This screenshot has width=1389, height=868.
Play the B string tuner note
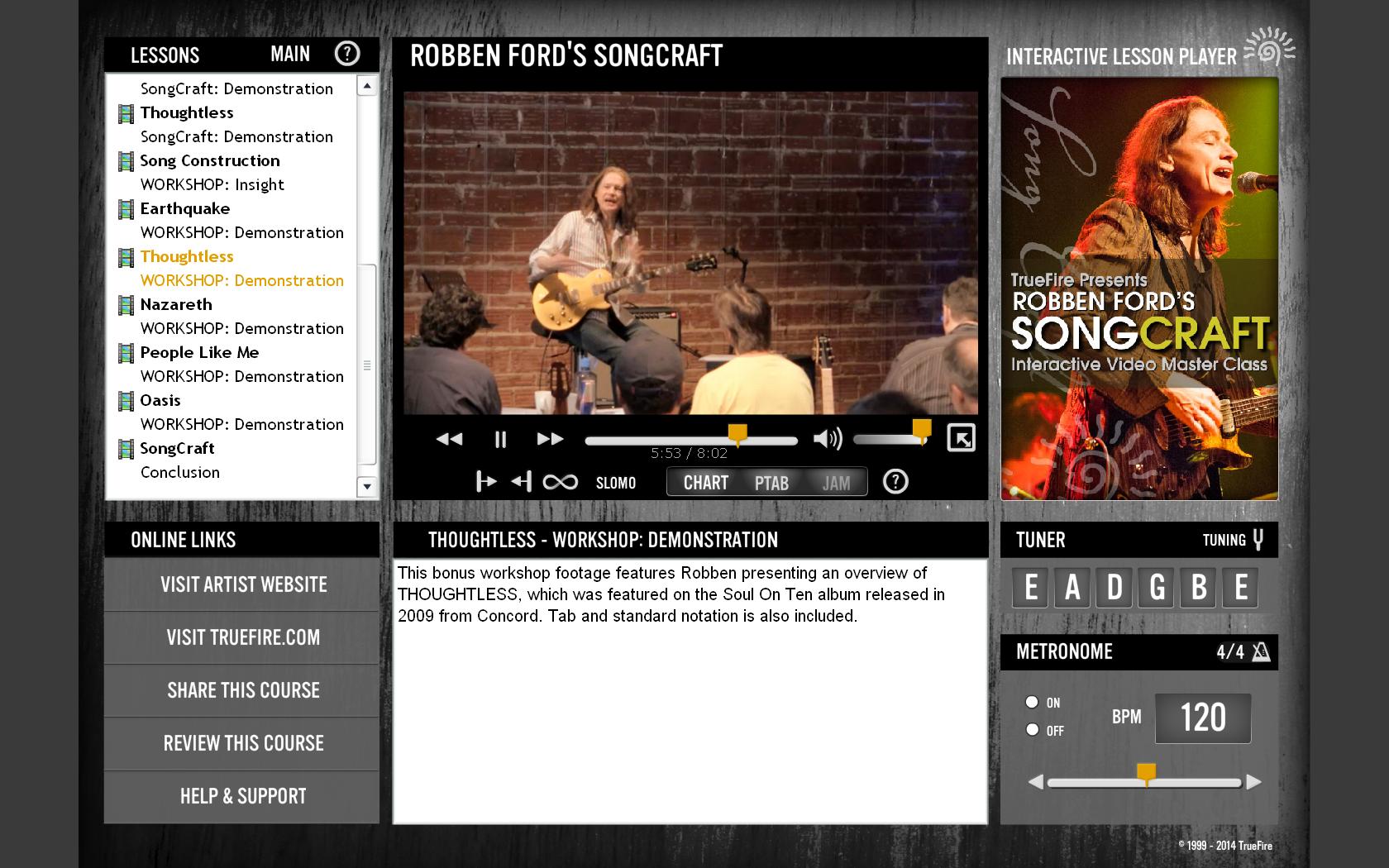1199,588
